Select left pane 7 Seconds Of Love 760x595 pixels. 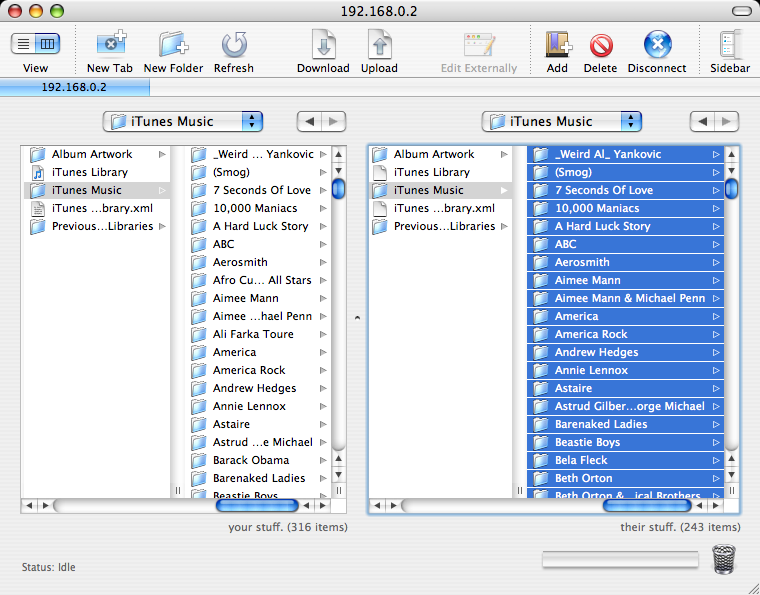258,190
